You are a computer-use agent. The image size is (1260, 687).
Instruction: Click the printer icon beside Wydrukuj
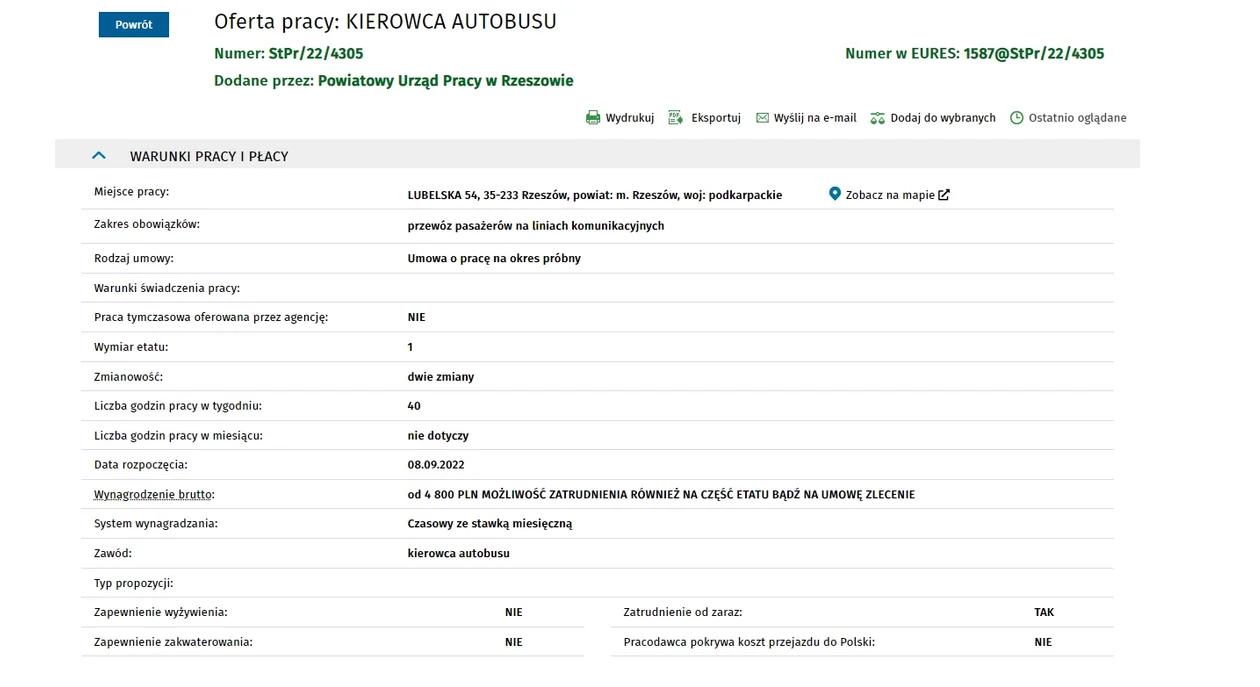[x=593, y=118]
